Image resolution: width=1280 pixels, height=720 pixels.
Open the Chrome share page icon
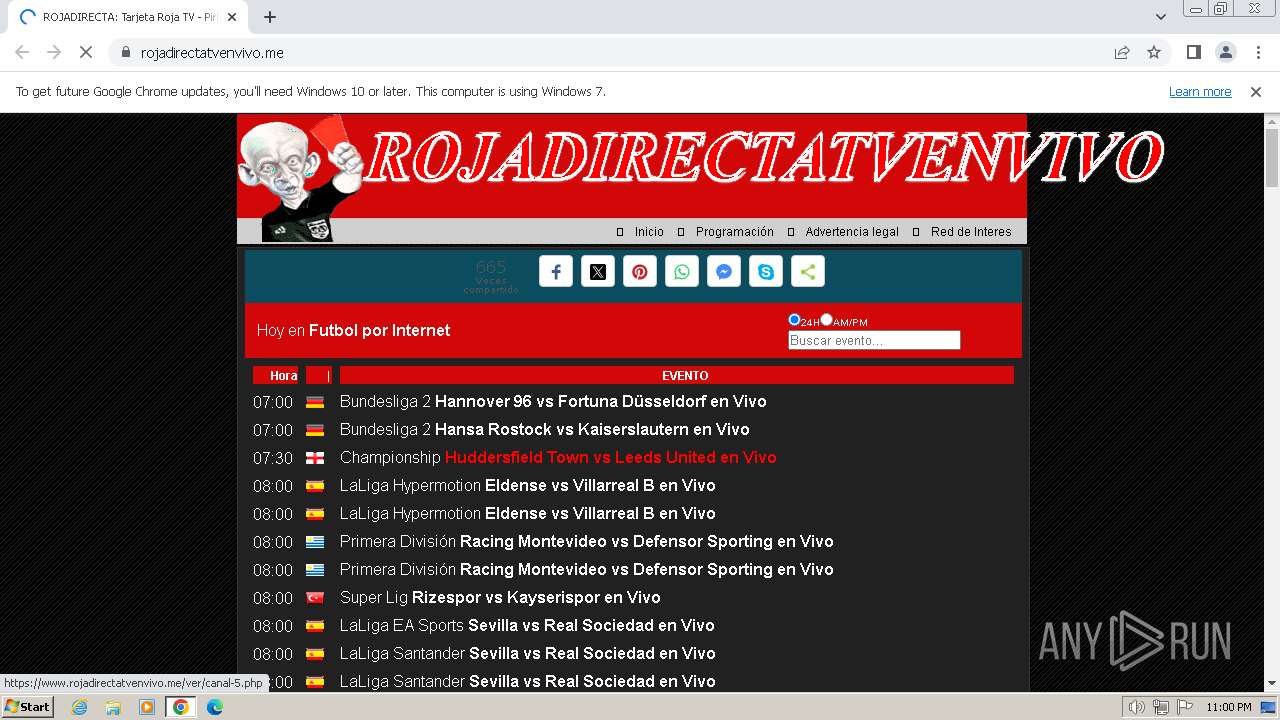[1122, 52]
